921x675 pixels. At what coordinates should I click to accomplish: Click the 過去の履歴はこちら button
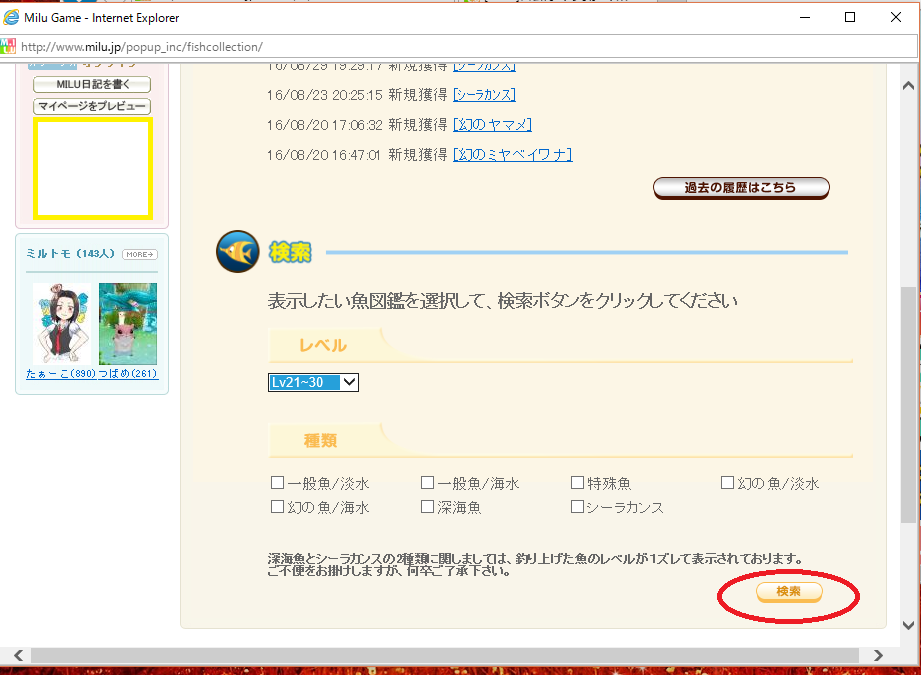coord(741,188)
